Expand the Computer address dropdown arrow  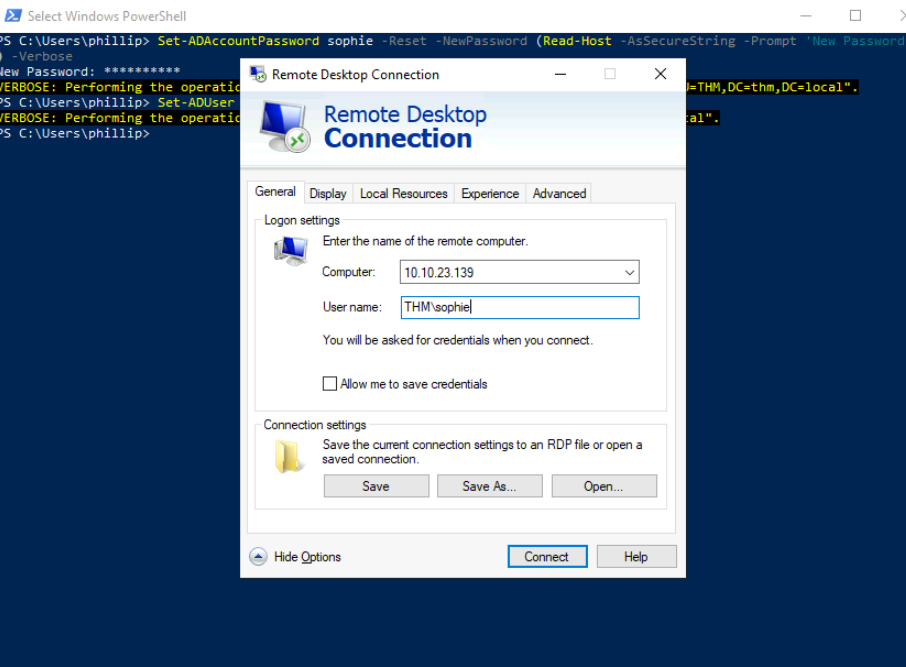point(629,272)
